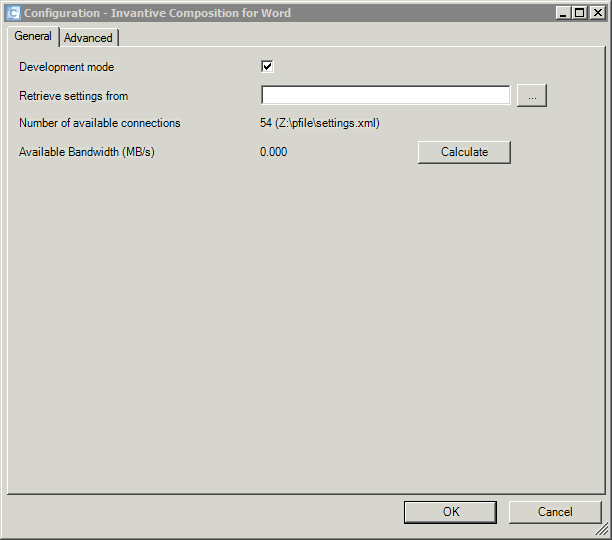Viewport: 612px width, 540px height.
Task: Open the browse (...) button for settings file
Action: 532,95
